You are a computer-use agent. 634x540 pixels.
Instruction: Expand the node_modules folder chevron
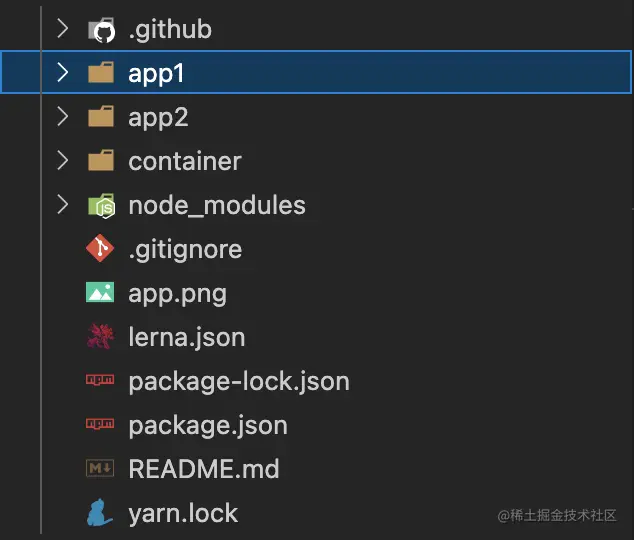coord(63,205)
